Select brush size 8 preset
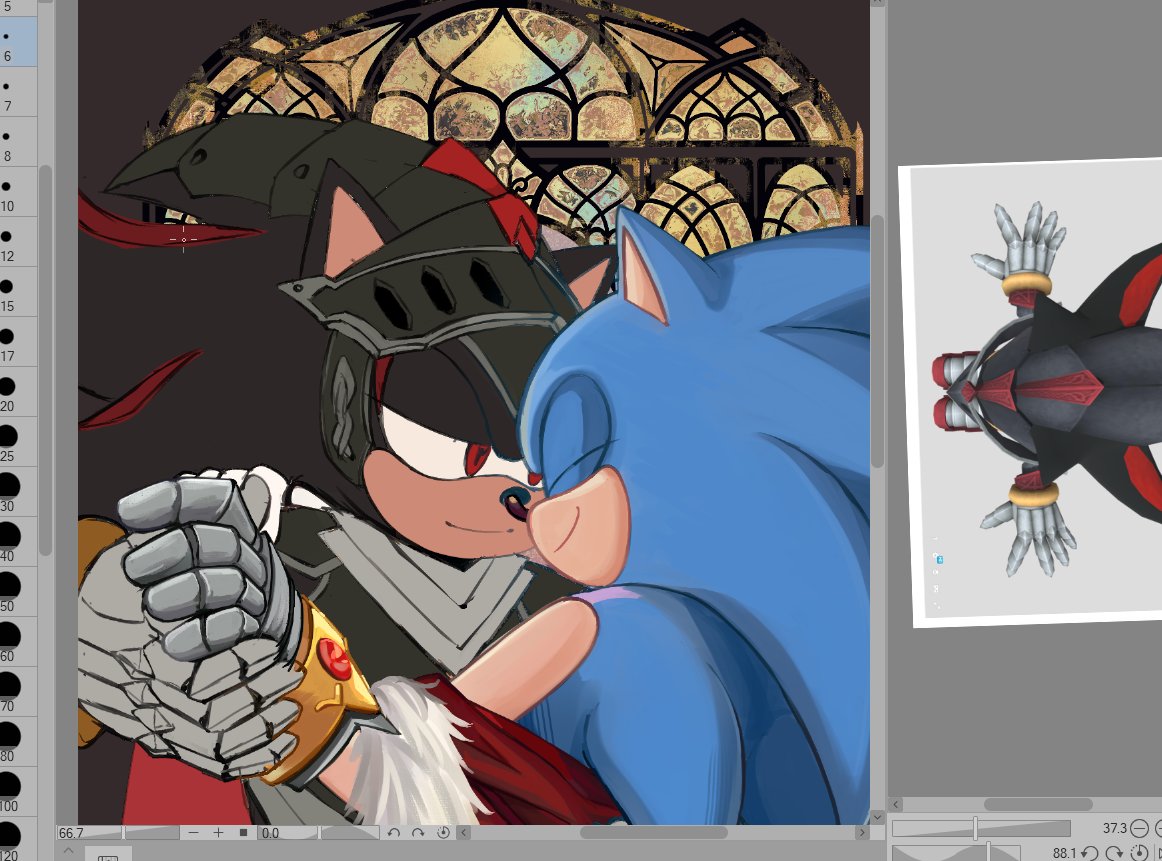 click(18, 142)
